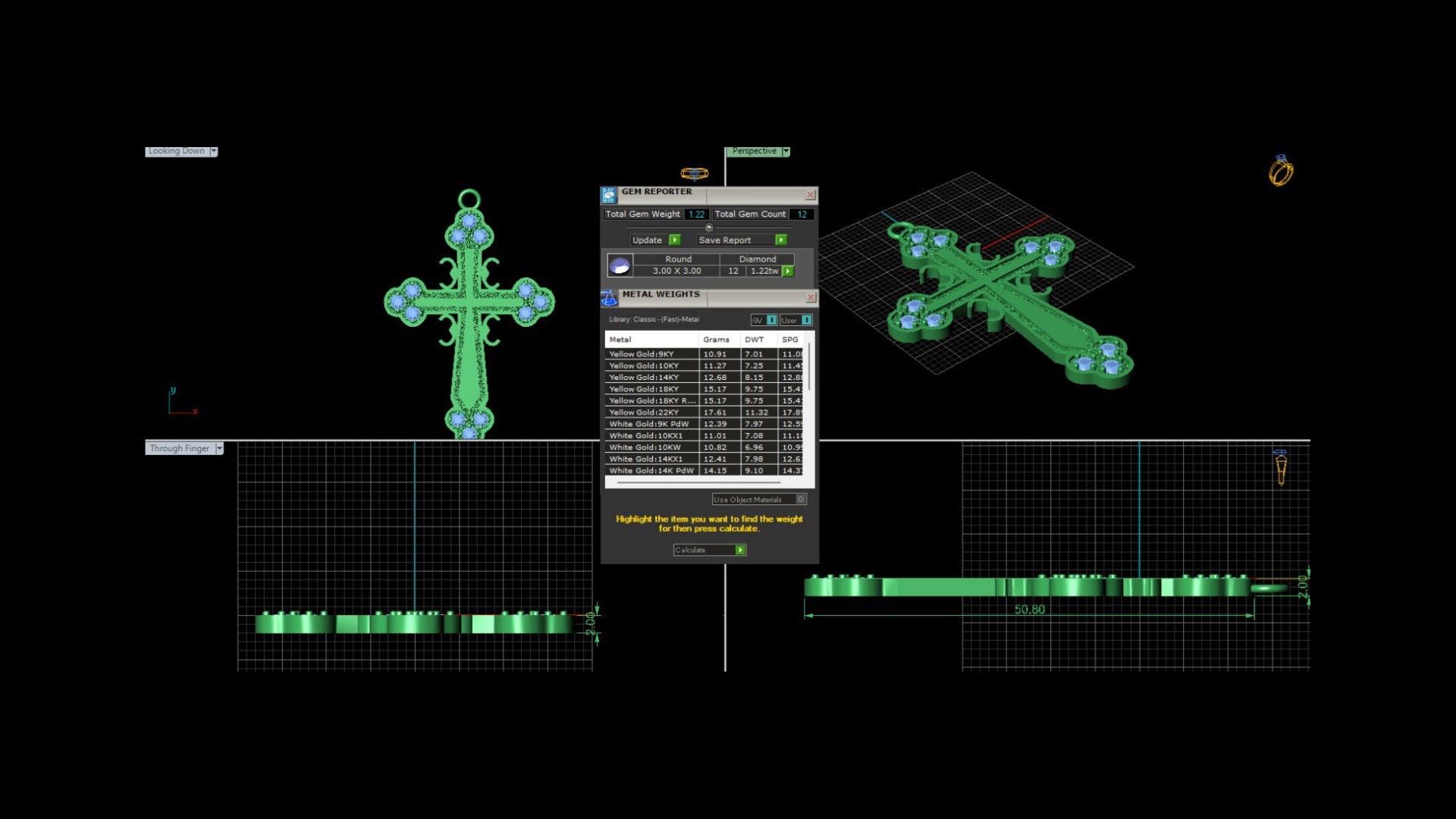Click the Metal Weights scale icon
This screenshot has width=1456, height=819.
coord(609,298)
